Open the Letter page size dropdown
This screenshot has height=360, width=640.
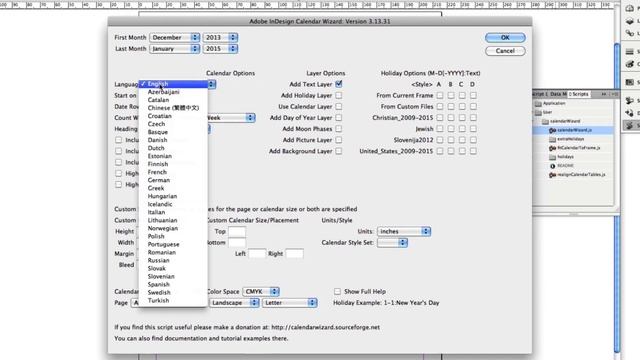coord(289,303)
